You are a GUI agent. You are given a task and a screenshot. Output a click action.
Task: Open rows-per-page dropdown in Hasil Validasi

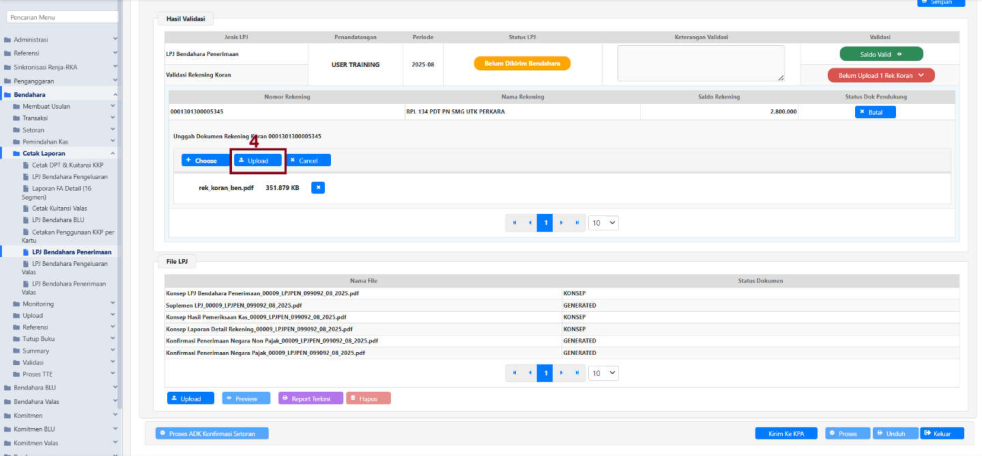[603, 223]
